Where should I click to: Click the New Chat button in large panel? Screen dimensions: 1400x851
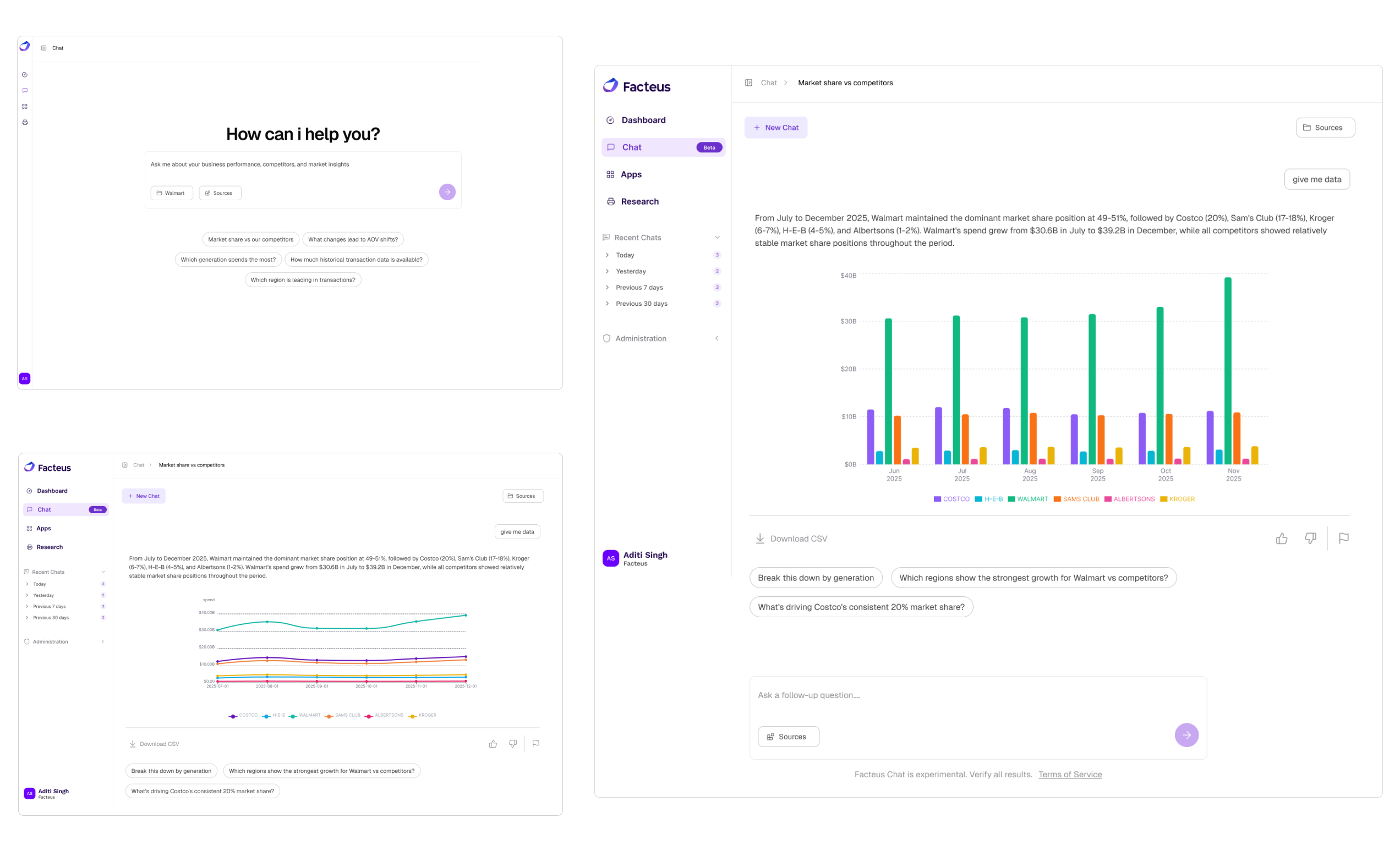pos(775,128)
